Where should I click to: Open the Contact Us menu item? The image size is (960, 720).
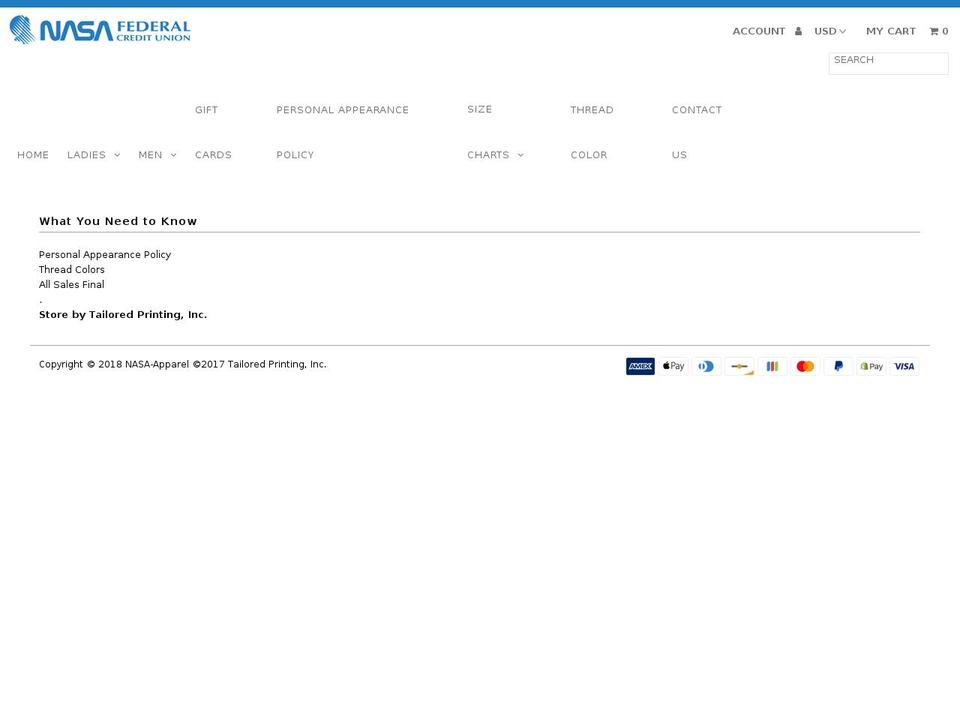697,132
